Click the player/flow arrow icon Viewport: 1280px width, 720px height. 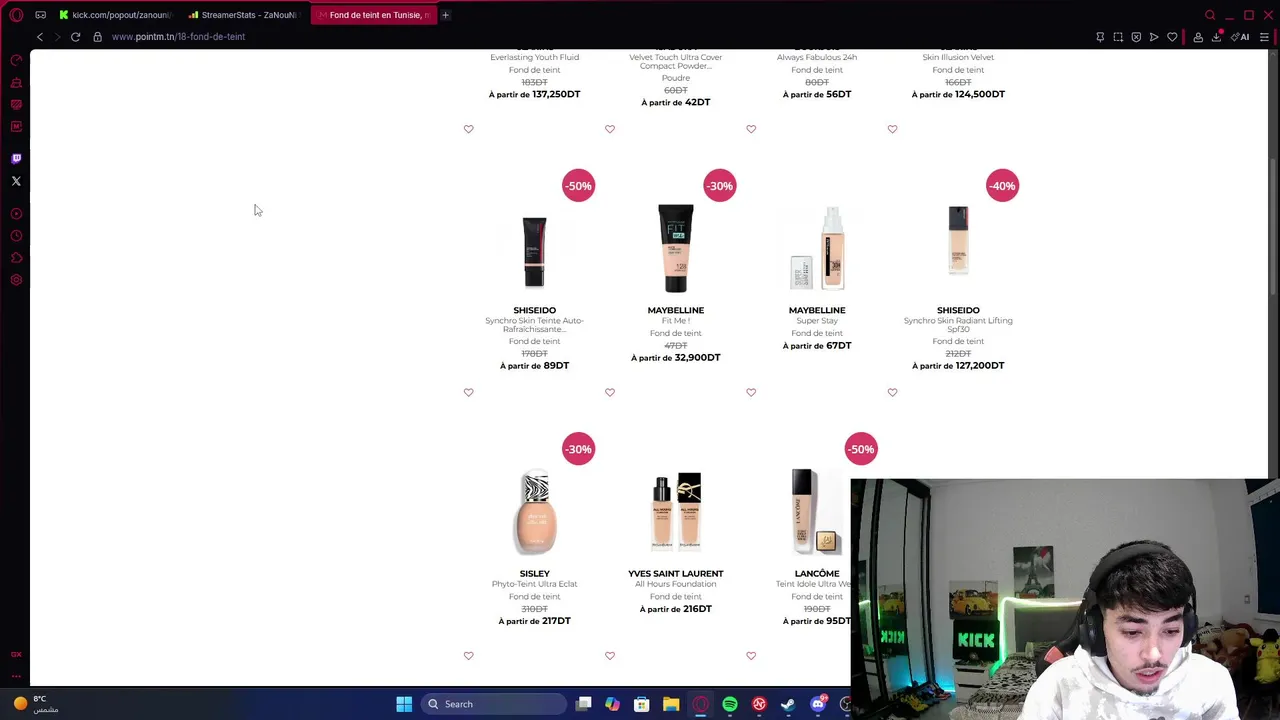tap(1154, 37)
